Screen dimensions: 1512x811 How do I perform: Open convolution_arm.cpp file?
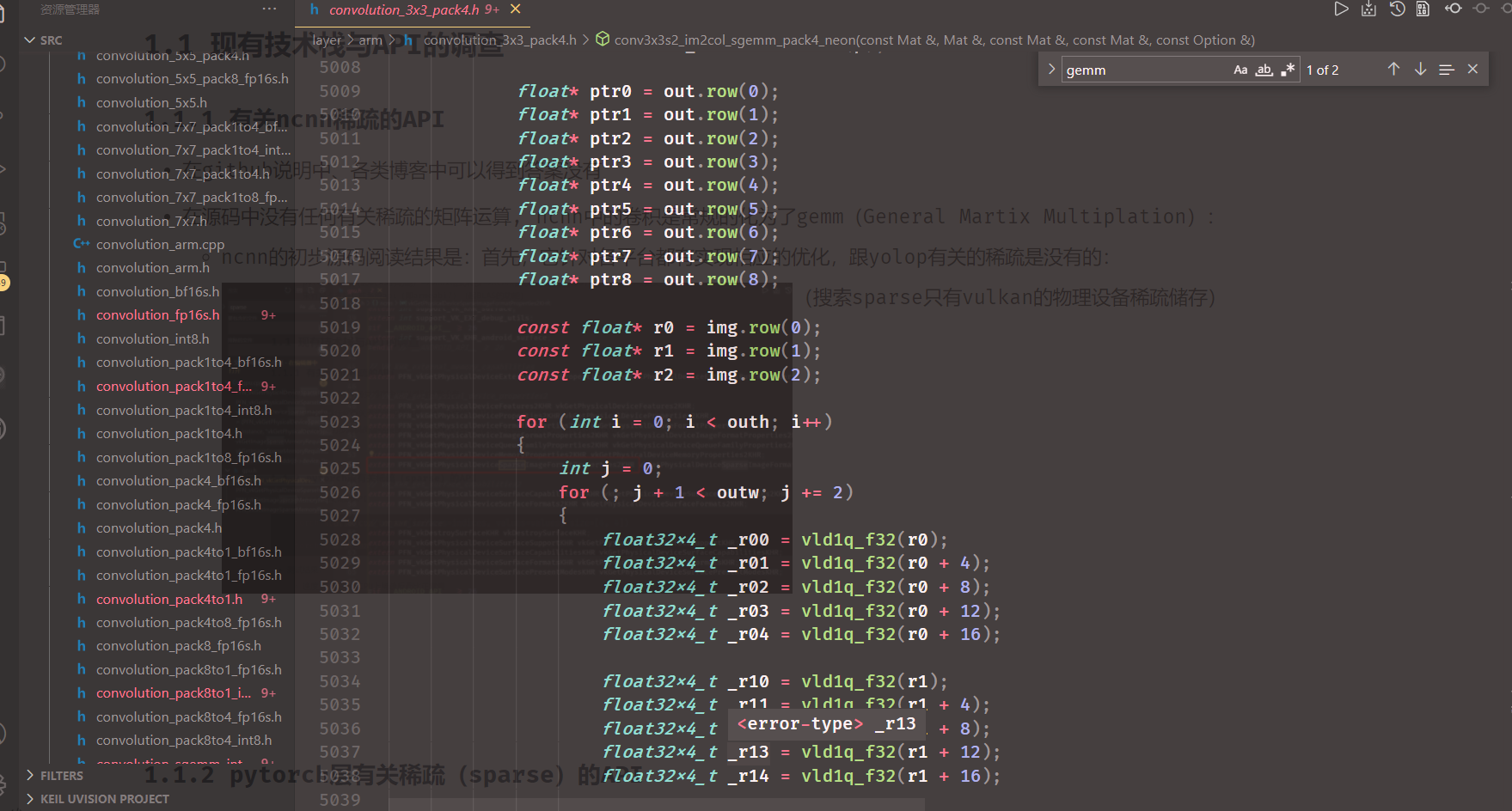160,245
